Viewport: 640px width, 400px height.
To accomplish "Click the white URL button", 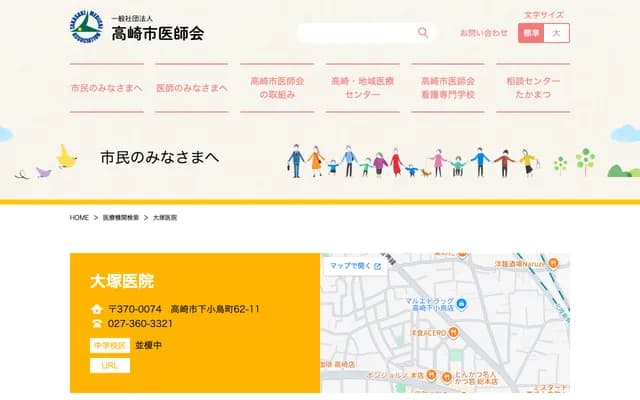I will tap(110, 365).
